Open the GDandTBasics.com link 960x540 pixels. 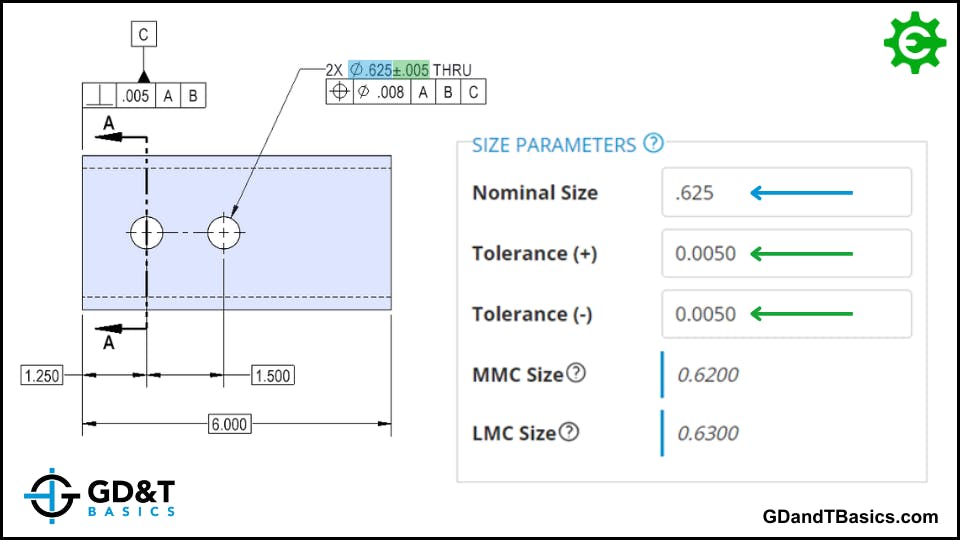pos(849,517)
